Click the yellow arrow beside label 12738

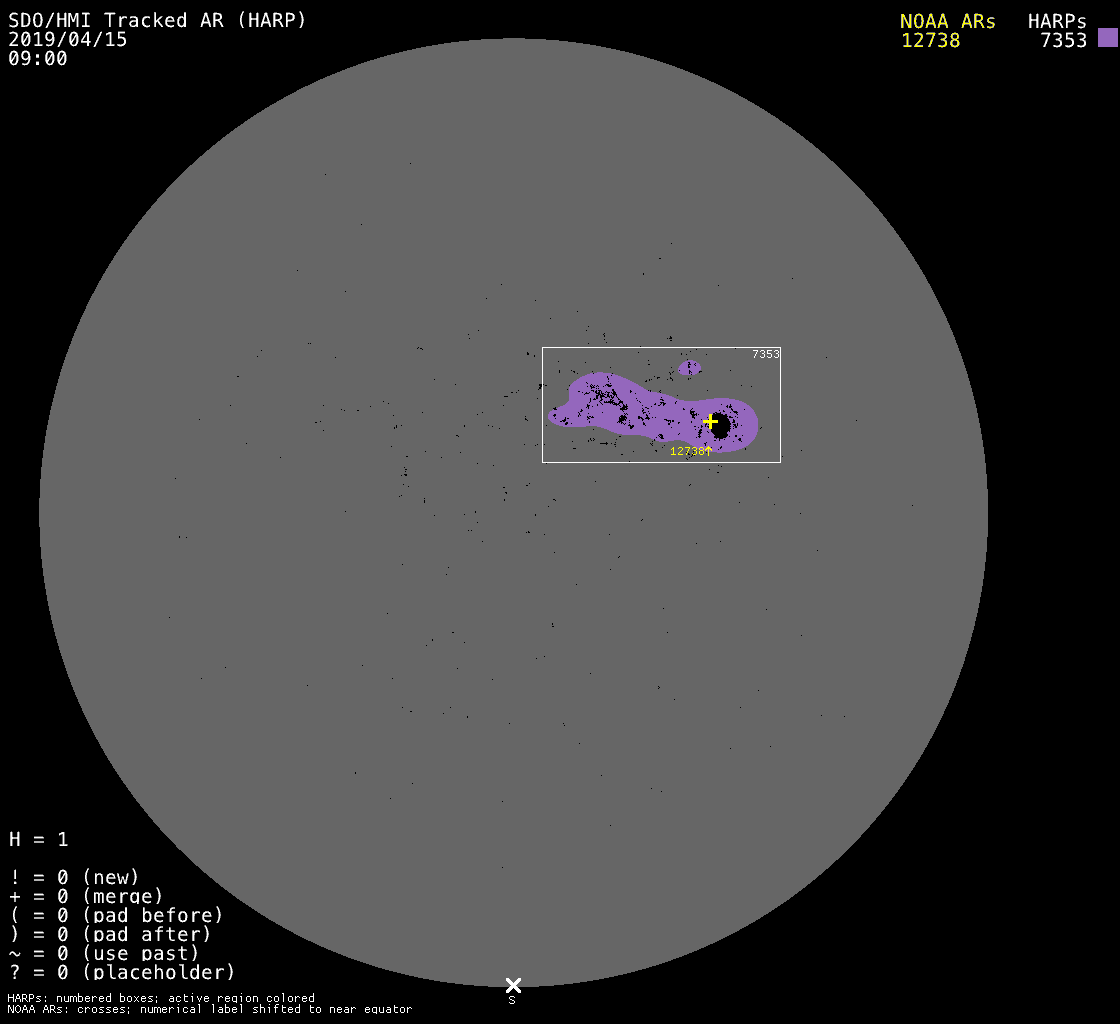[x=709, y=451]
